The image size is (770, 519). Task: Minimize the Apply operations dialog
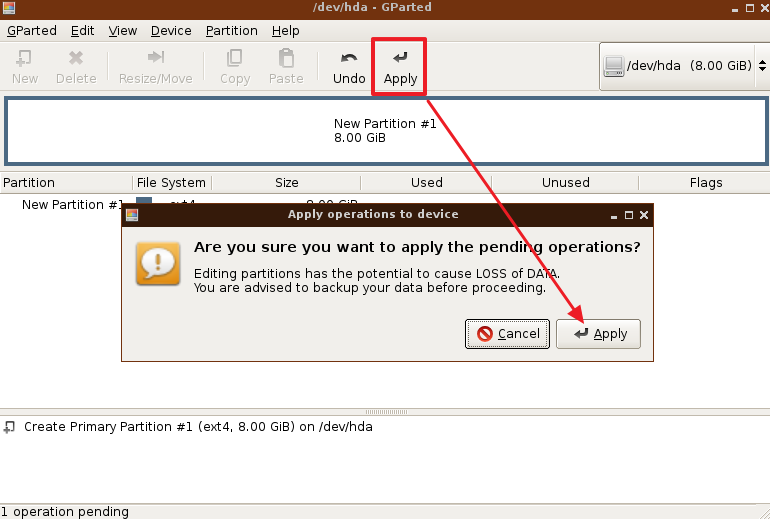pyautogui.click(x=614, y=216)
